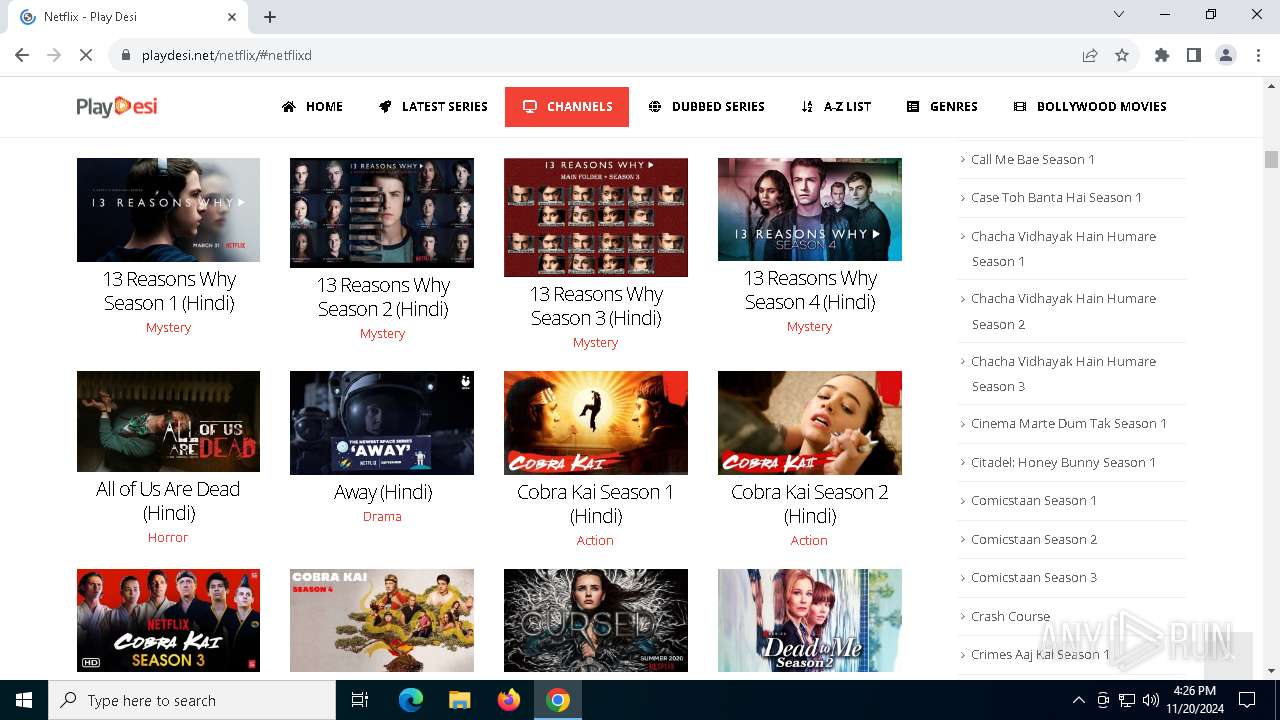Open the Away series thumbnail

(x=382, y=423)
